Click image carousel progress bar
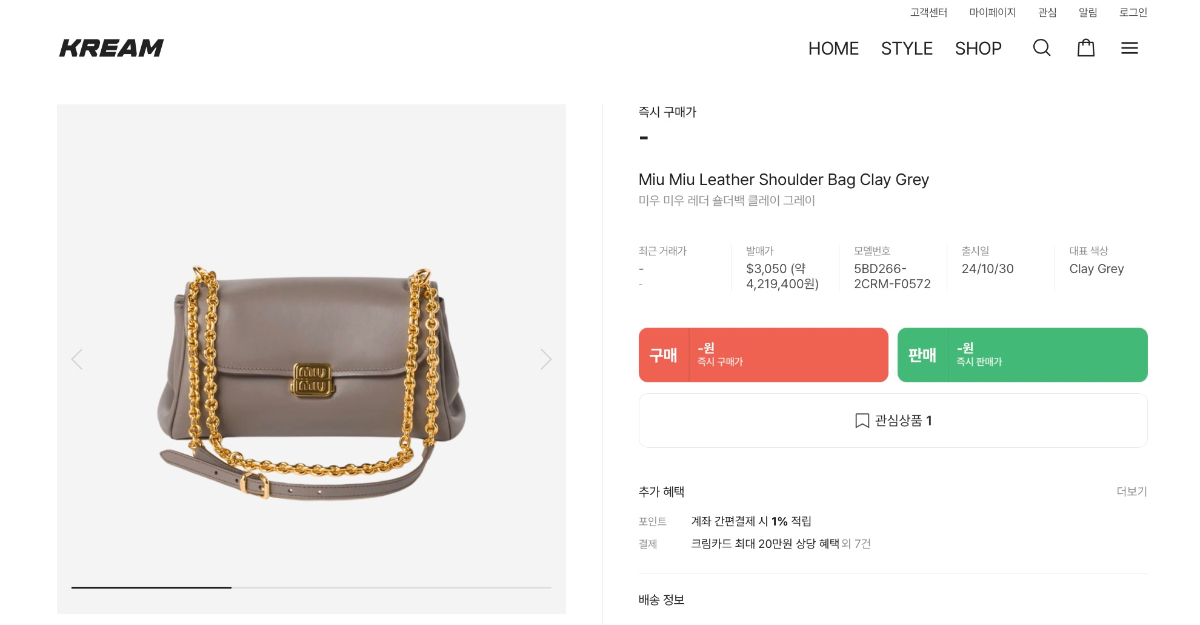Viewport: 1200px width, 625px height. (x=311, y=587)
